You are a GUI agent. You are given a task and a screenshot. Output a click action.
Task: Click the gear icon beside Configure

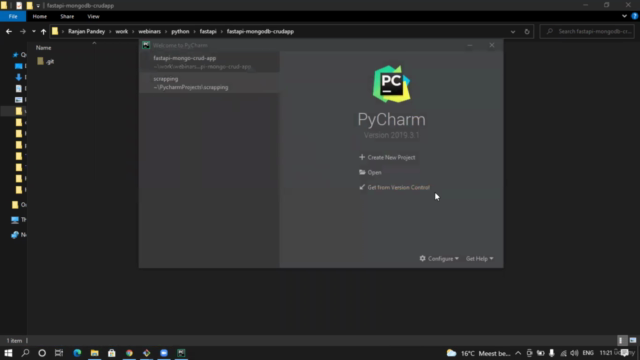click(422, 258)
